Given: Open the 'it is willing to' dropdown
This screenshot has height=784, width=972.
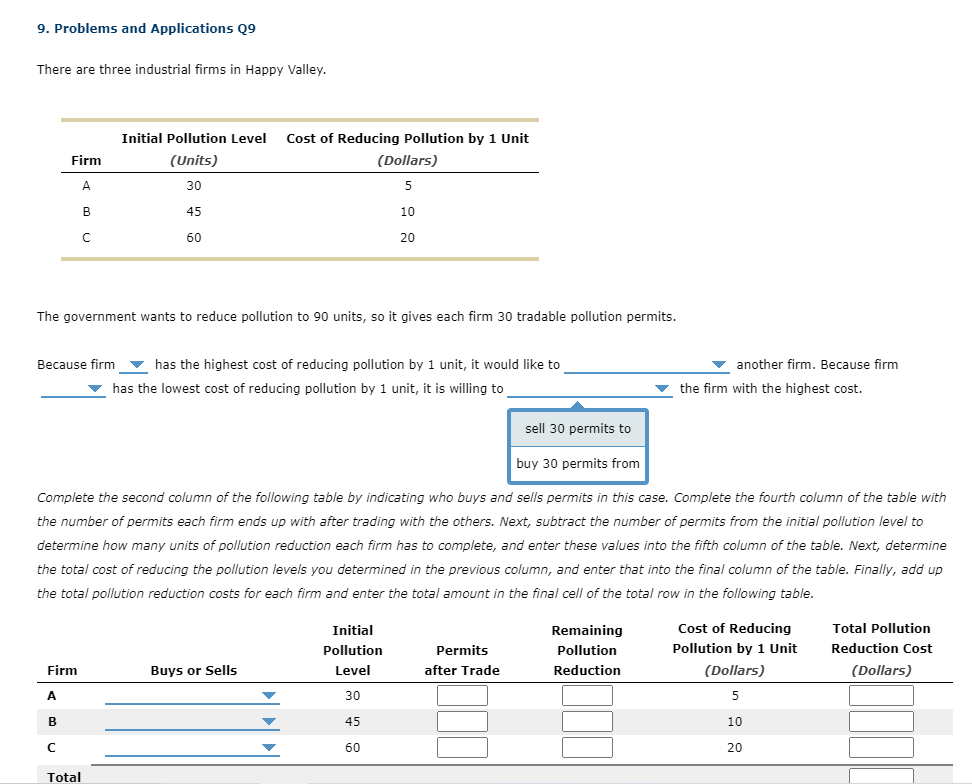Looking at the screenshot, I should pyautogui.click(x=590, y=389).
